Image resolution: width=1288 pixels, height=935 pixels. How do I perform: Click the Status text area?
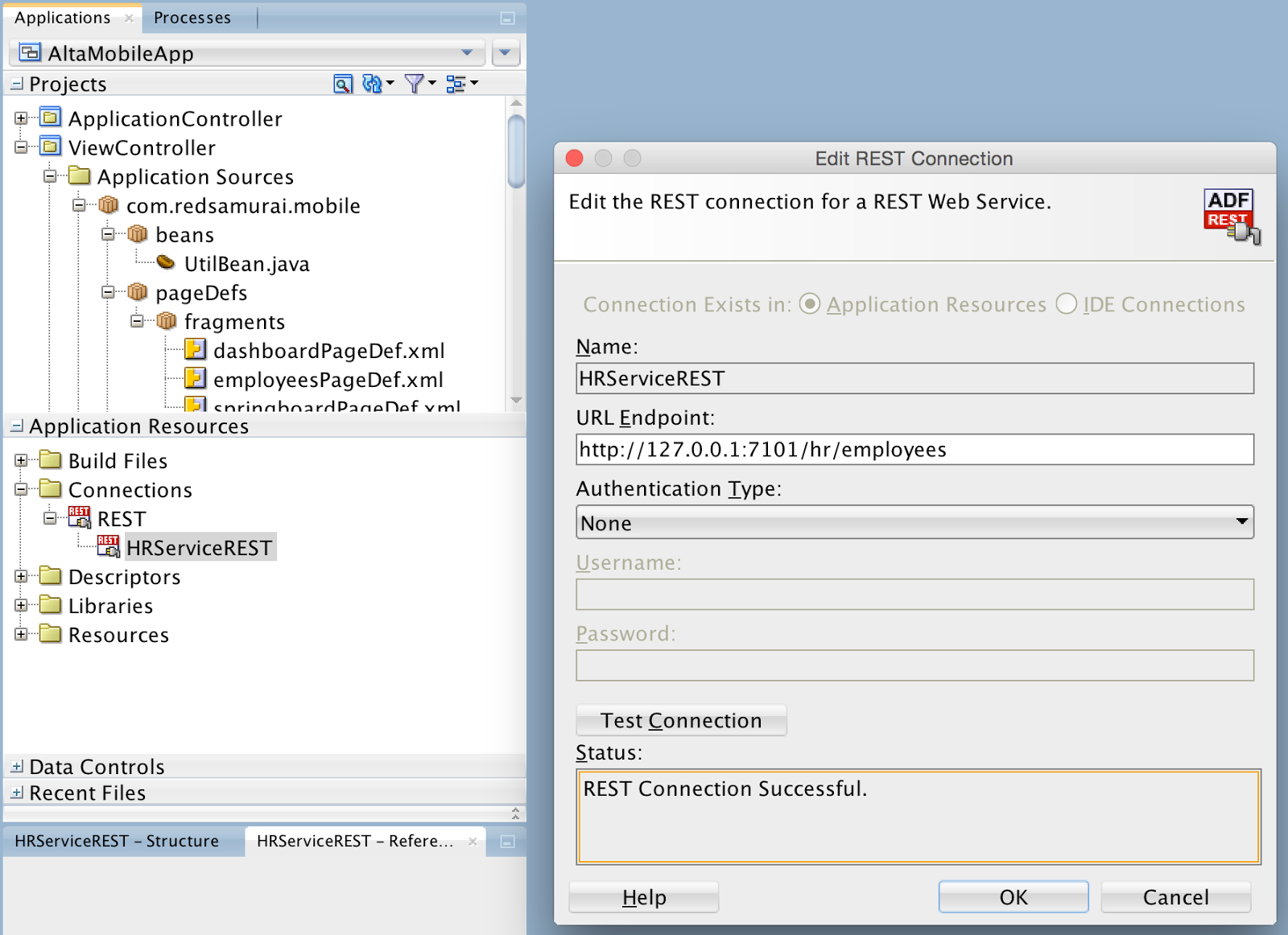tap(919, 817)
